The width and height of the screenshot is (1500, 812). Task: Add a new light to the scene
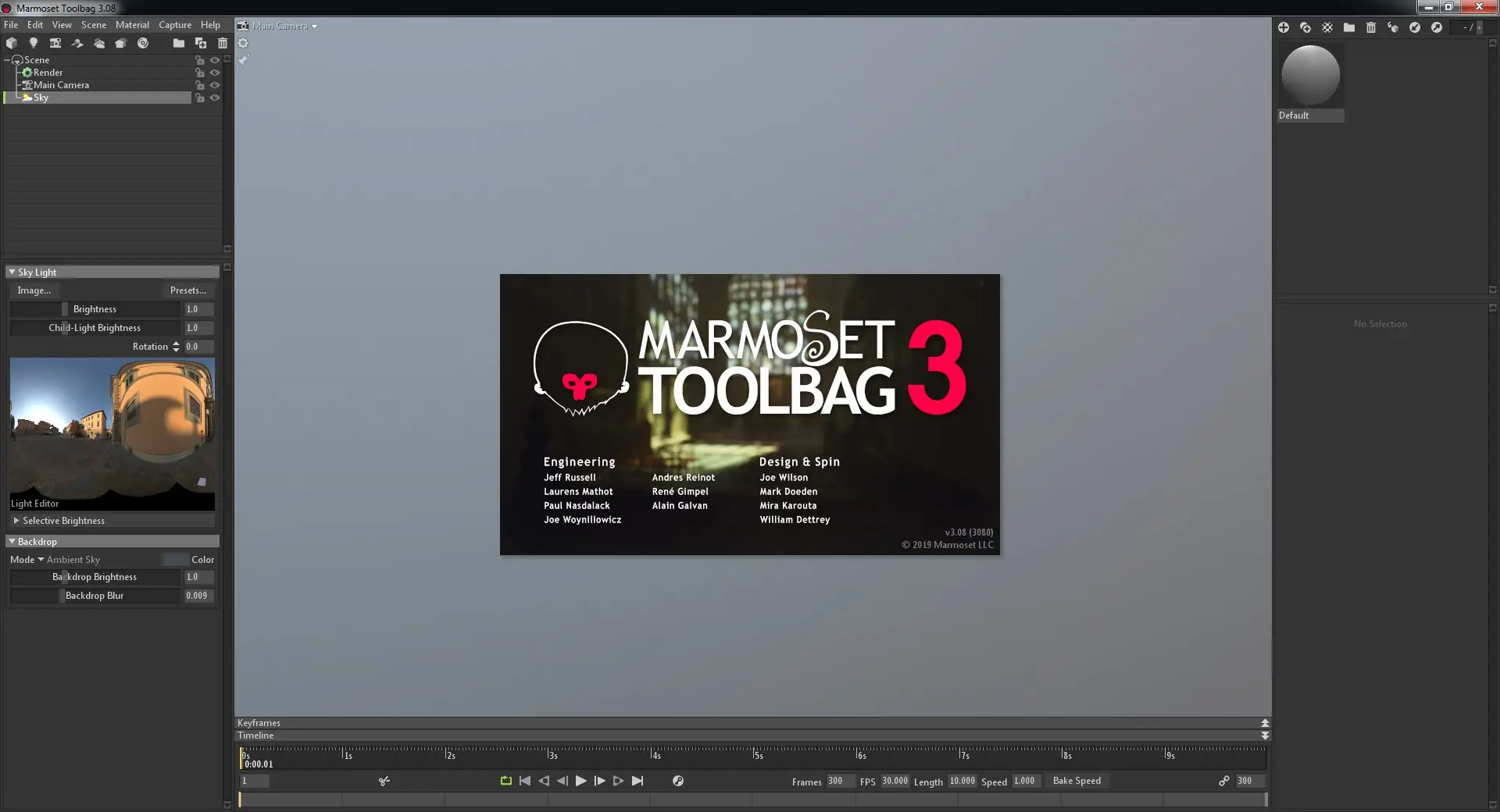coord(34,44)
